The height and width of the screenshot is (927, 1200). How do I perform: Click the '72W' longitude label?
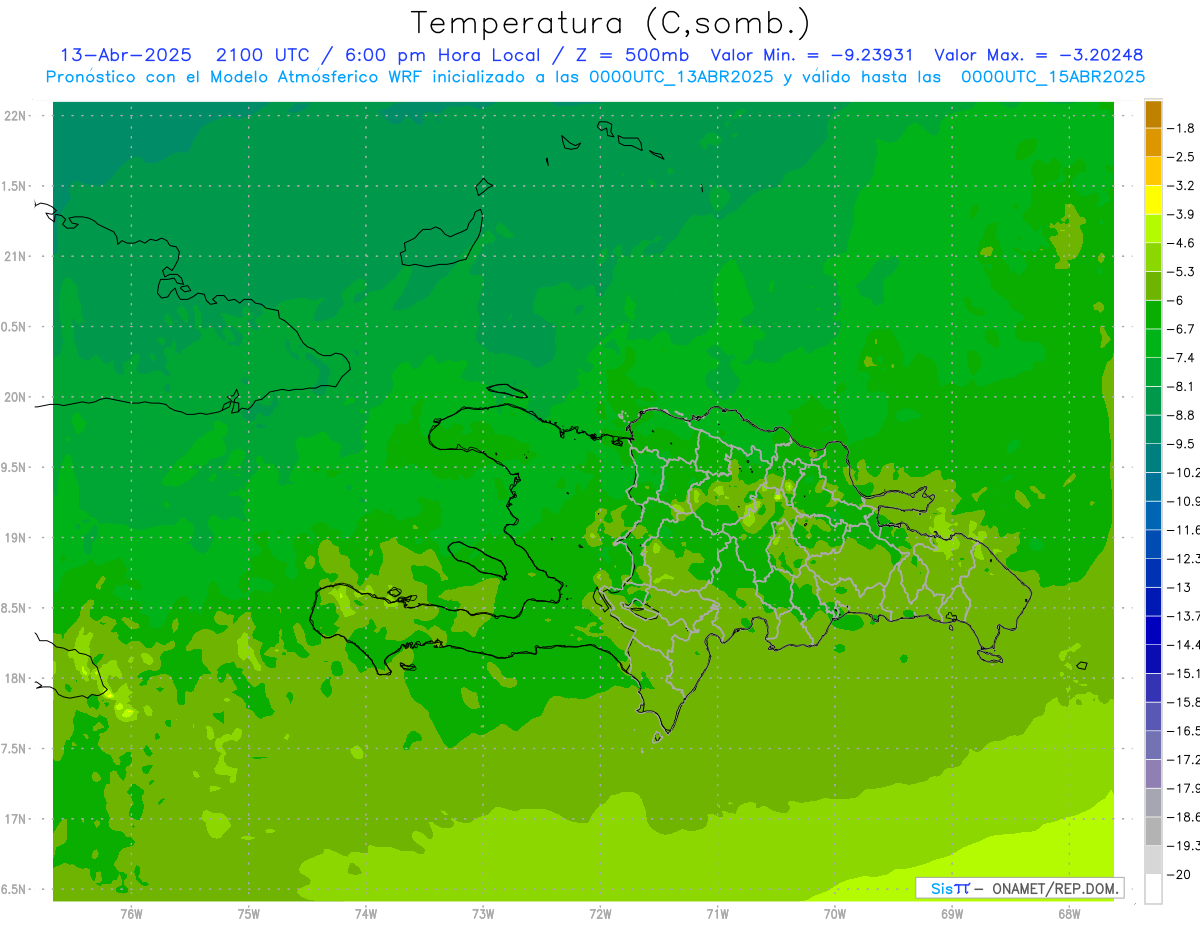(x=600, y=913)
